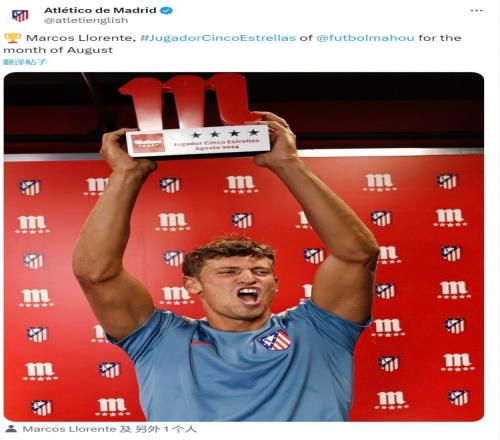Open the tweet photo of player
The image size is (500, 440).
click(x=244, y=247)
